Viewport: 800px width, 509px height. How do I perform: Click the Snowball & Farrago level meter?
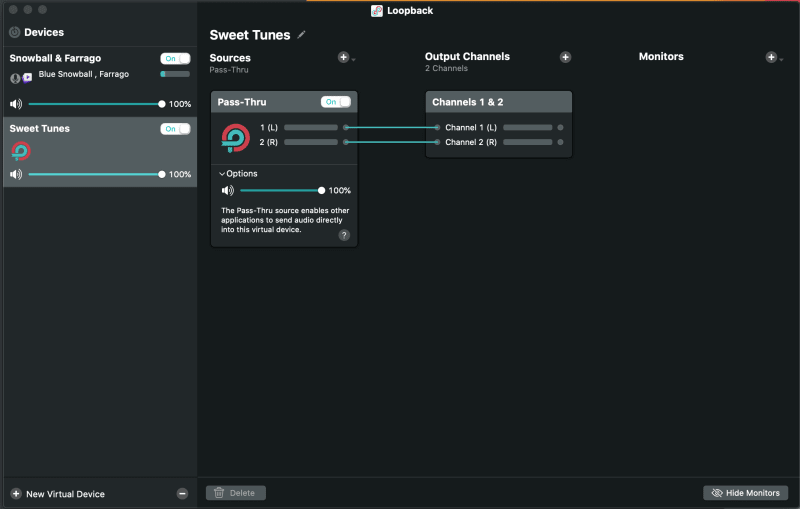pyautogui.click(x=175, y=74)
